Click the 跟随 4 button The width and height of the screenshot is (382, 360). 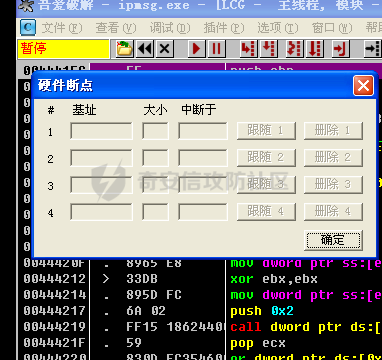pos(266,211)
